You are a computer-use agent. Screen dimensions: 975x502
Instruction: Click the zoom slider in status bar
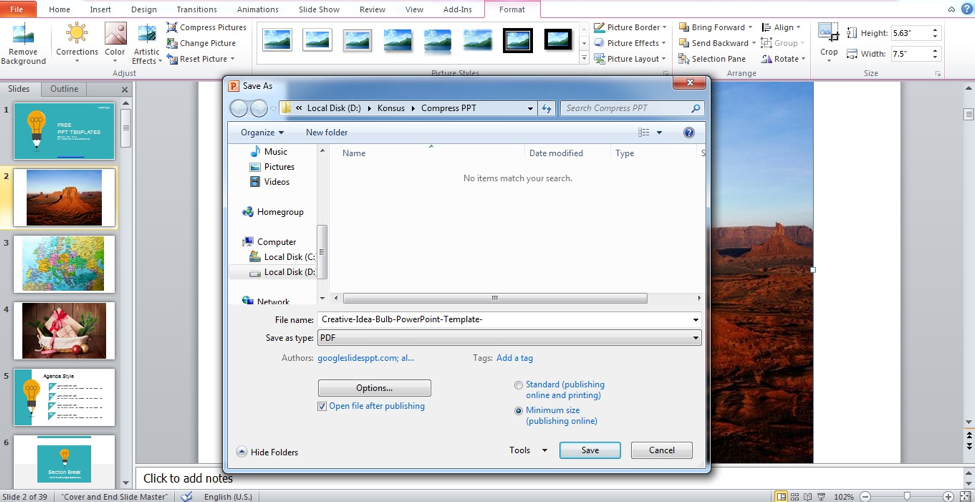click(x=907, y=496)
